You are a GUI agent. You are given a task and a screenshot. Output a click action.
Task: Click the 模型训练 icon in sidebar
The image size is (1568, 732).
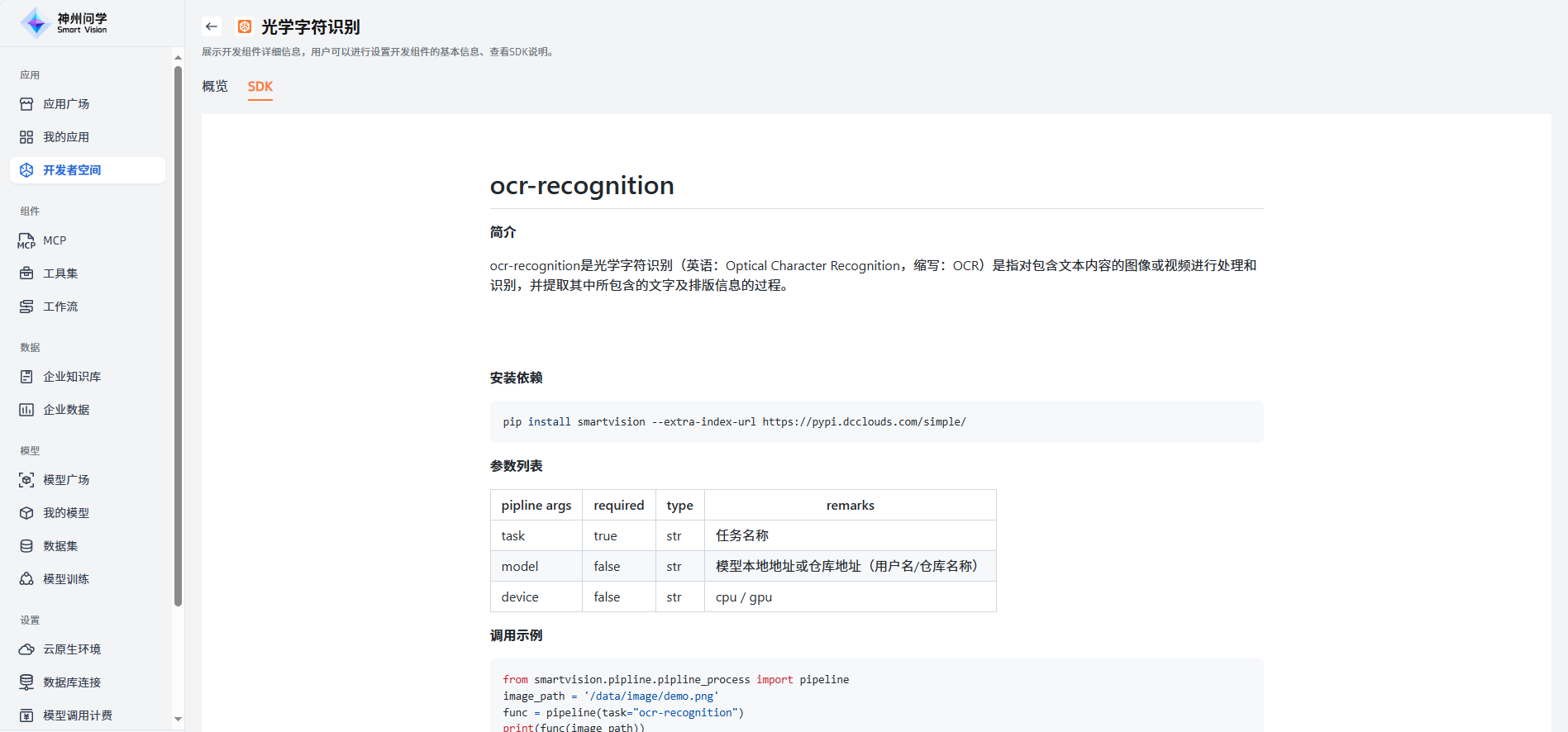[x=26, y=579]
